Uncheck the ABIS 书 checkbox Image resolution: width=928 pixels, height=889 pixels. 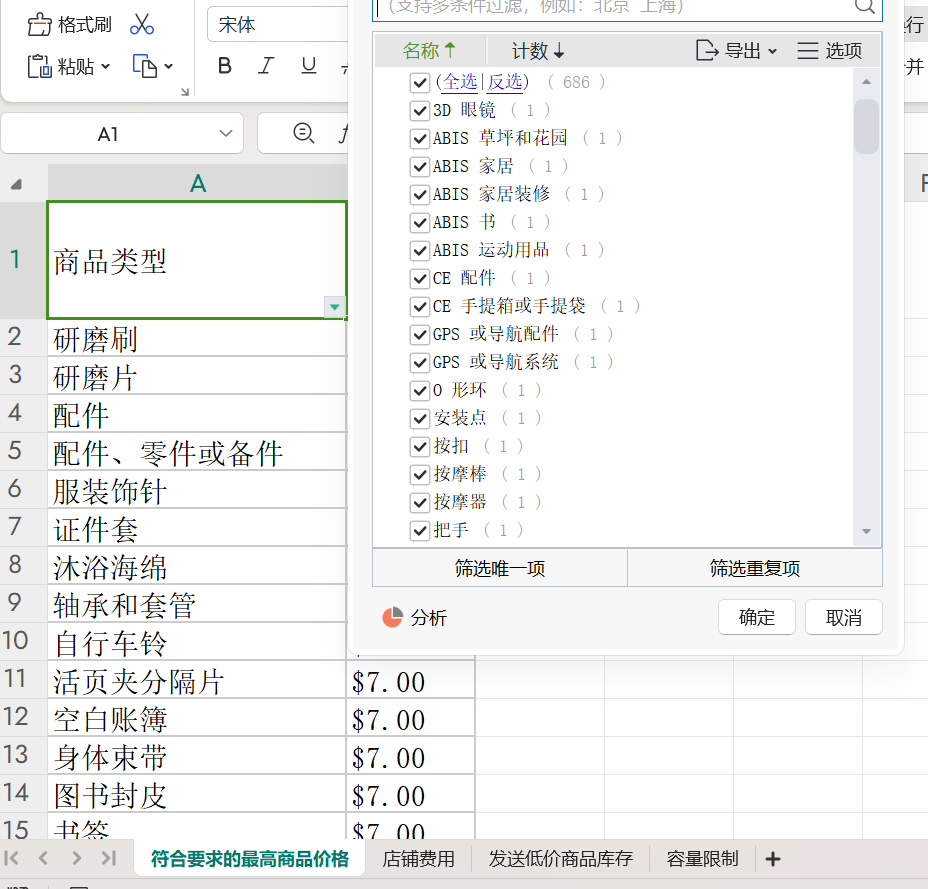pos(420,223)
